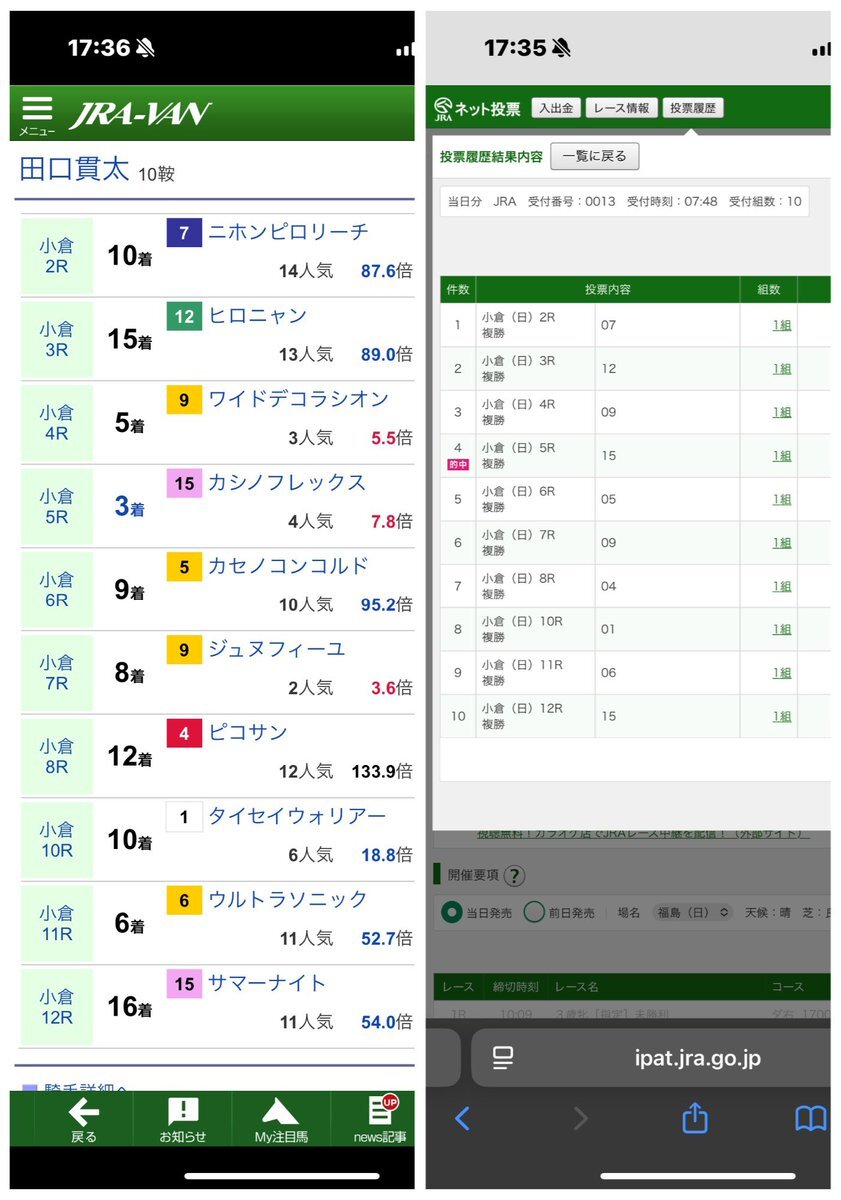Select 当日発売 radio button

452,912
